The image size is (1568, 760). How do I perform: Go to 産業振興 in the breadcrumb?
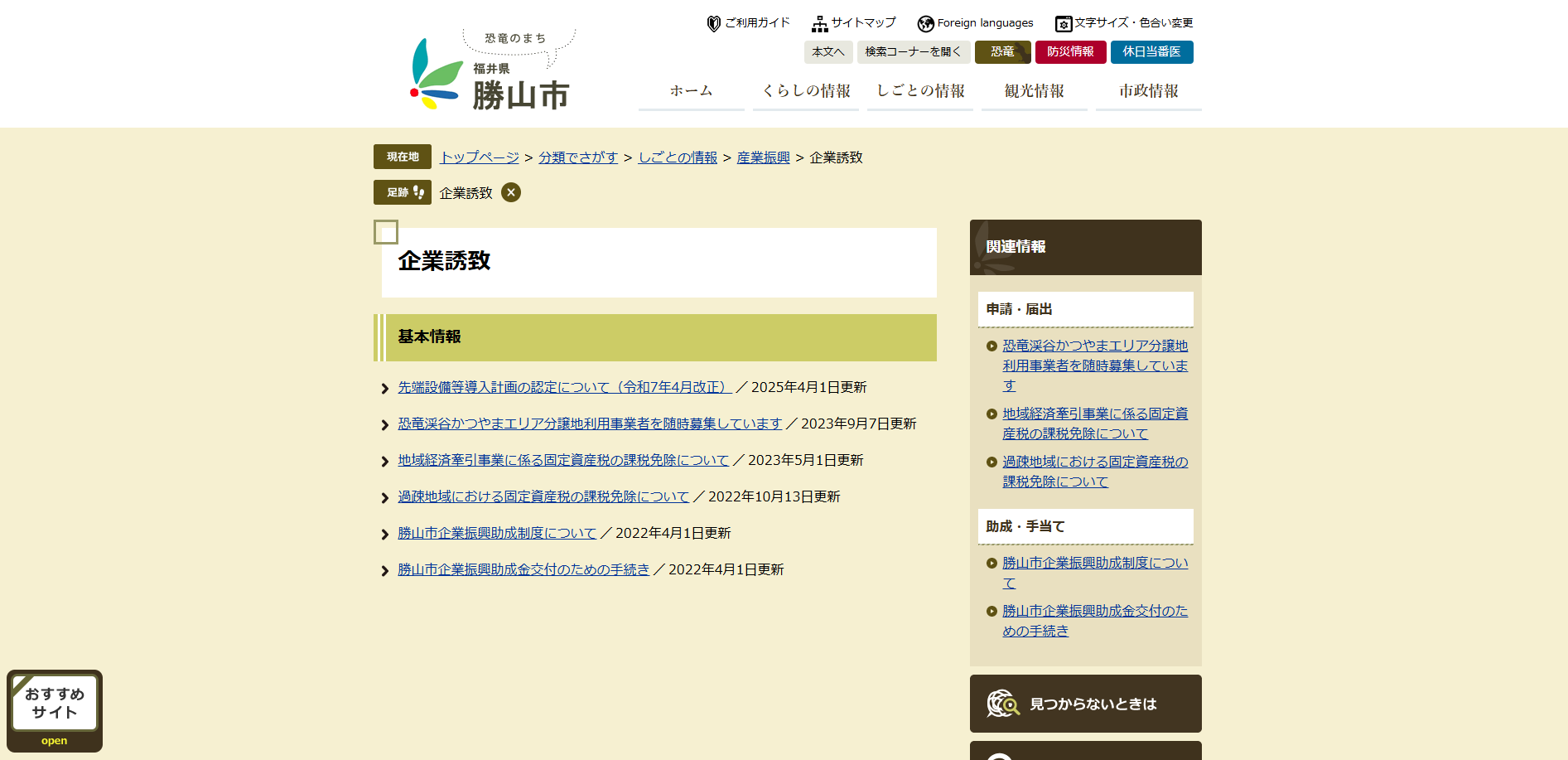(764, 157)
